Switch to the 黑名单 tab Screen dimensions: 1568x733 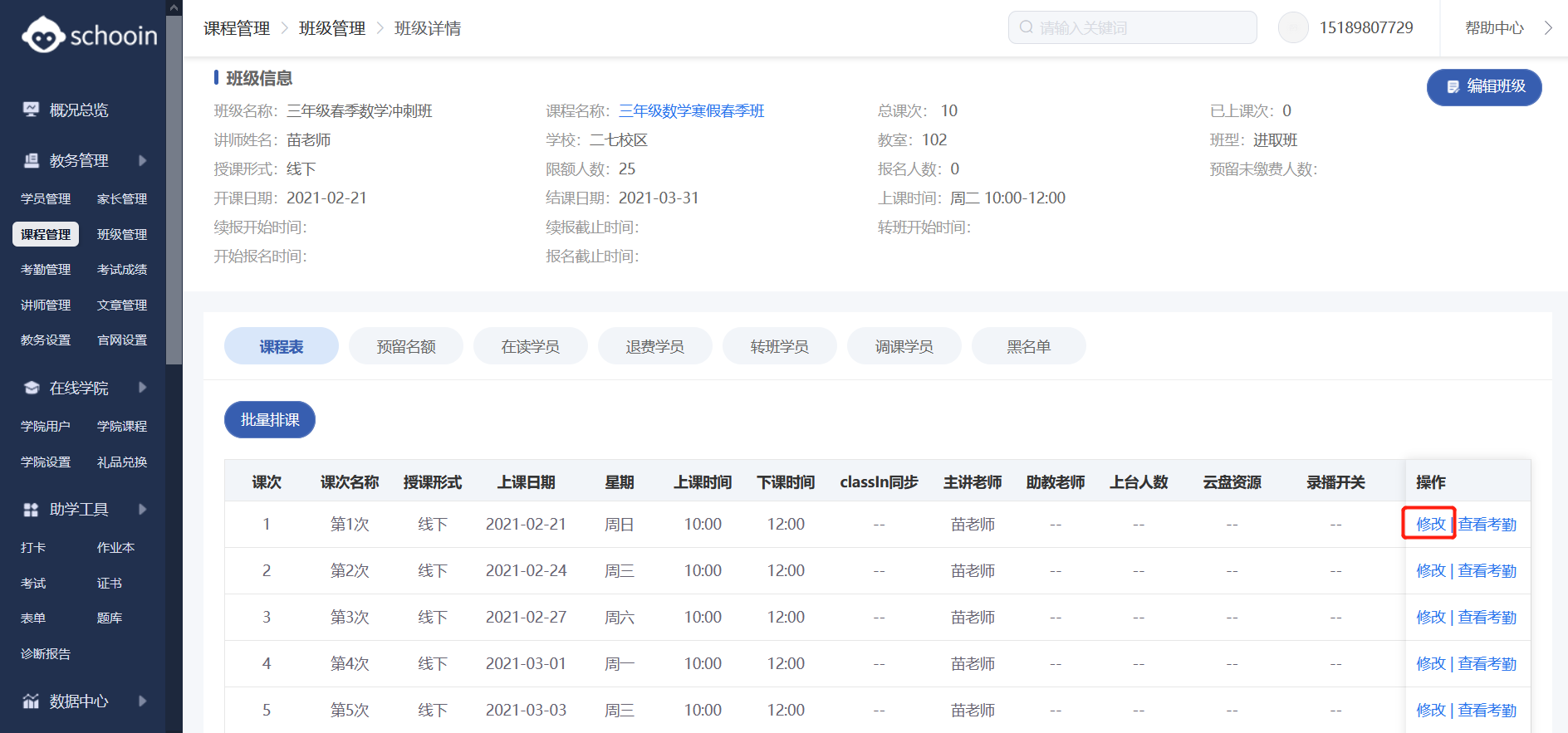pyautogui.click(x=1029, y=346)
